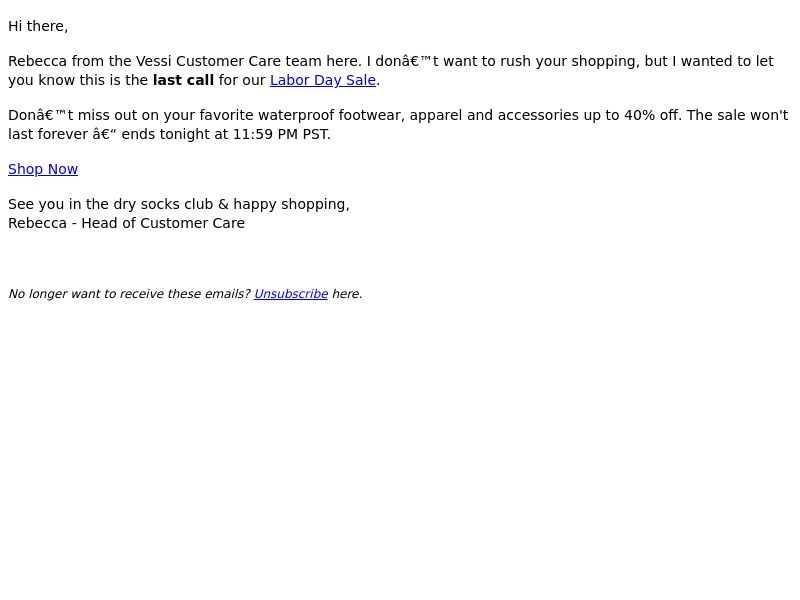The image size is (800, 600).
Task: Follow the Shop Now link
Action: 43,169
